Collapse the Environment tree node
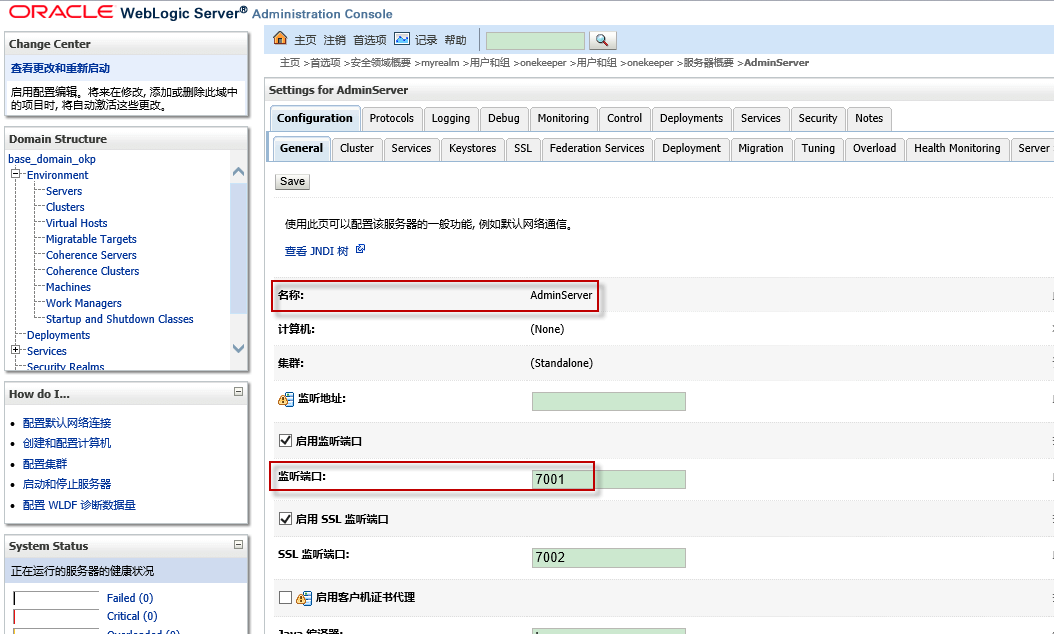1054x634 pixels. tap(15, 174)
